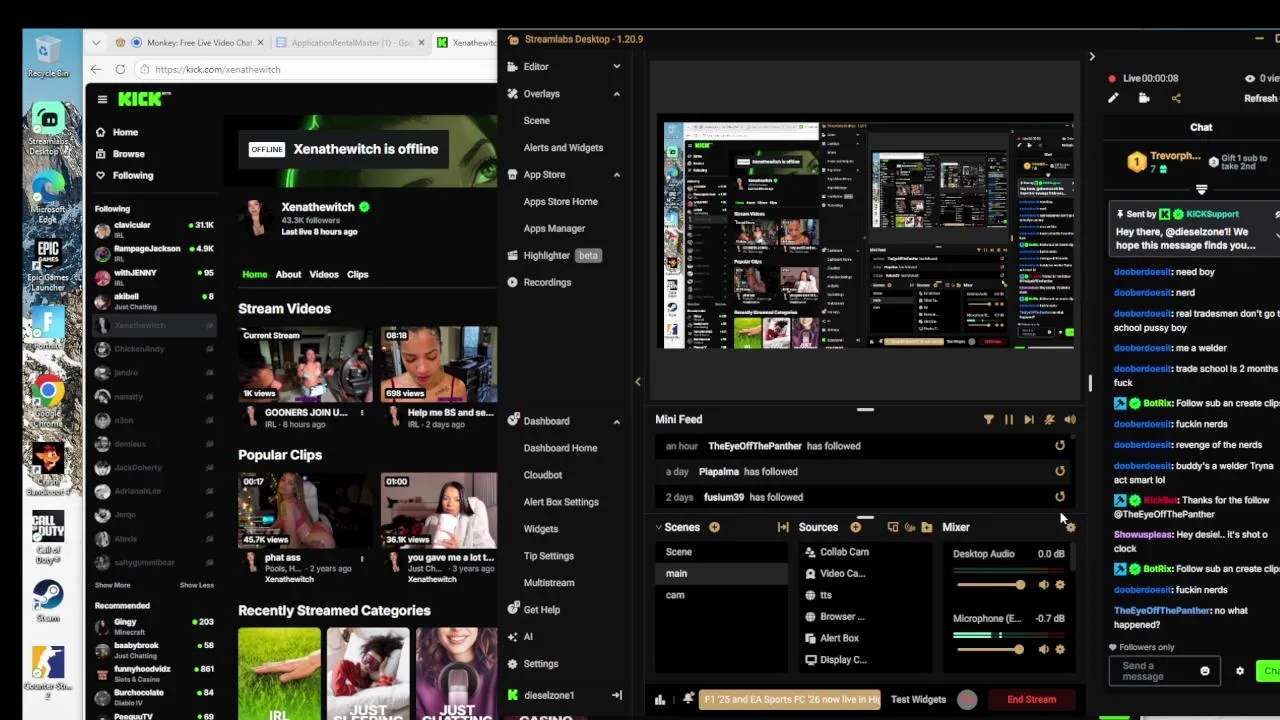The image size is (1280, 720).
Task: Switch to the Monkey Live Video Chat tab
Action: tap(190, 42)
